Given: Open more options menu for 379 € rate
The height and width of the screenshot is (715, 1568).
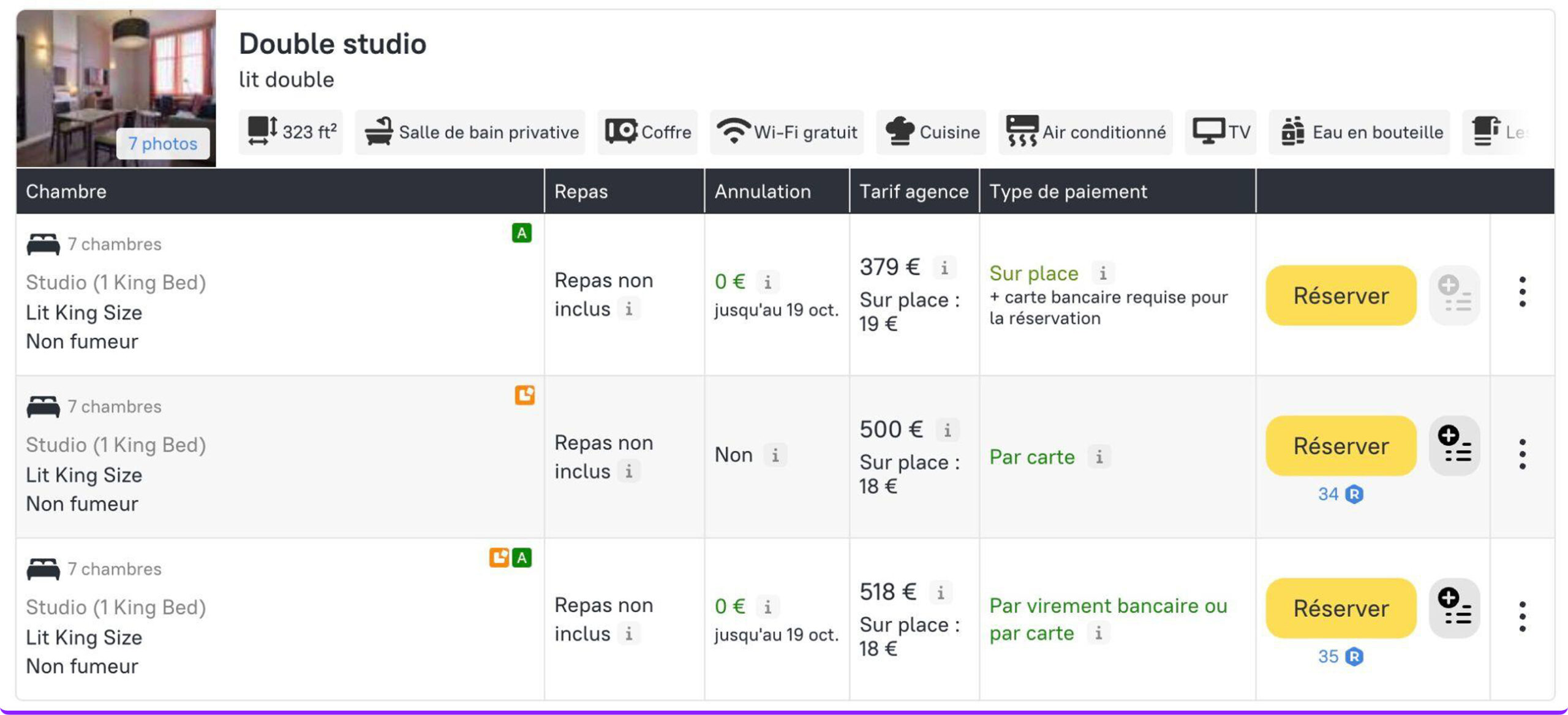Looking at the screenshot, I should pos(1522,292).
